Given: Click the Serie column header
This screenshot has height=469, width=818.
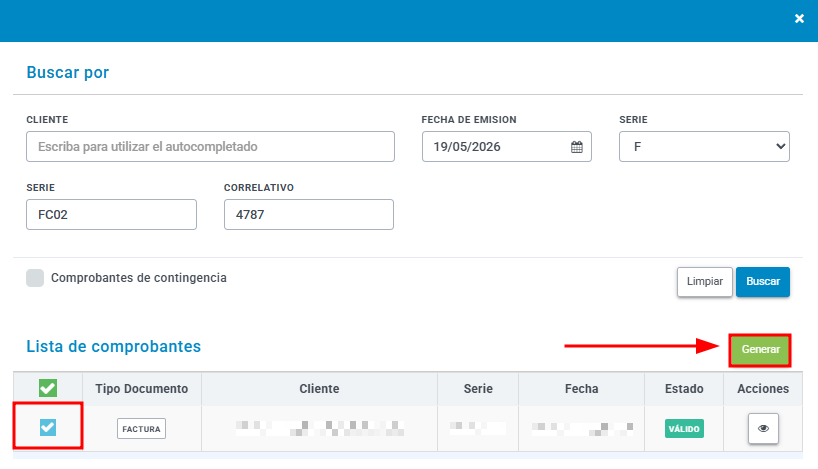Looking at the screenshot, I should [x=478, y=389].
